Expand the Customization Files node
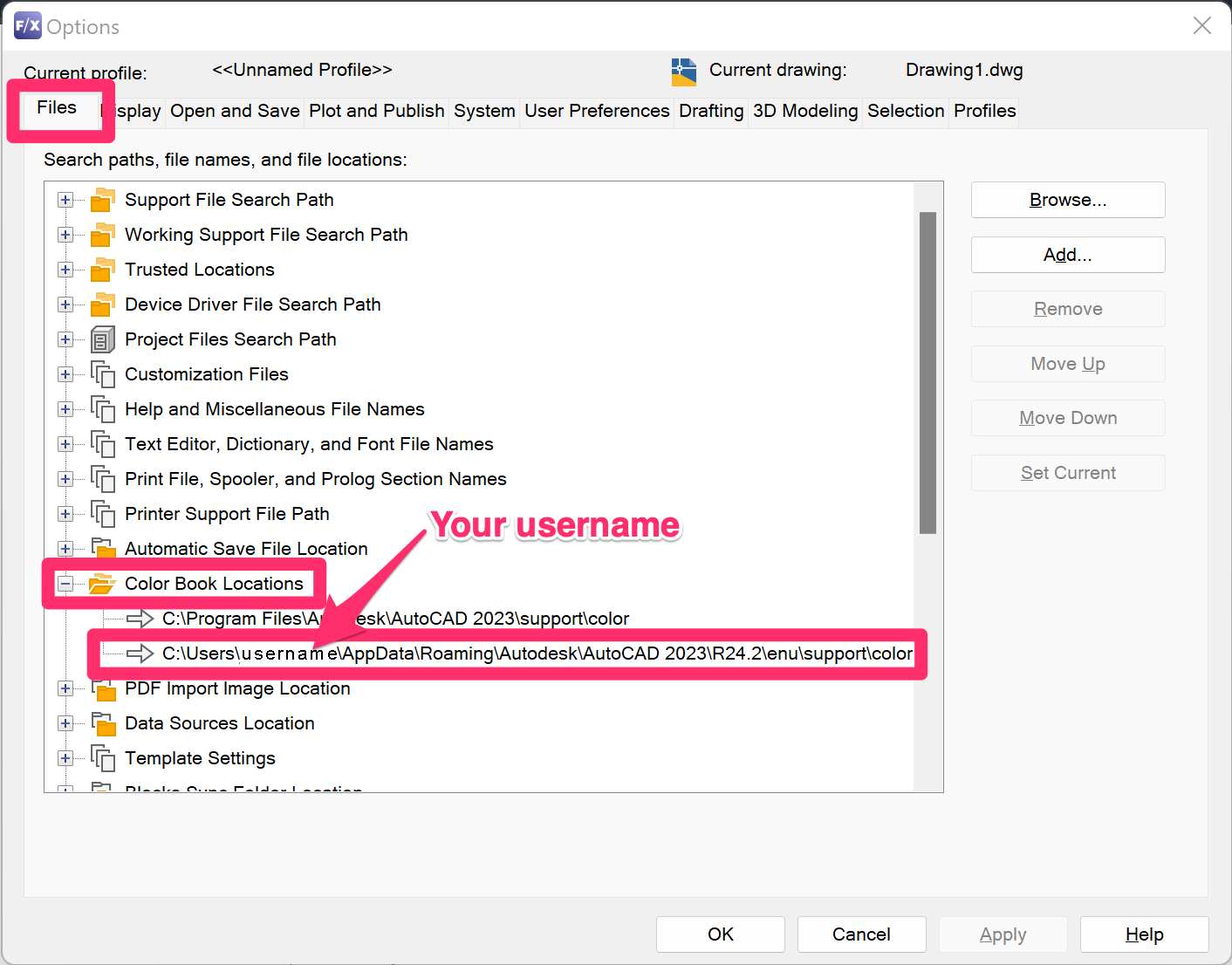 tap(65, 374)
